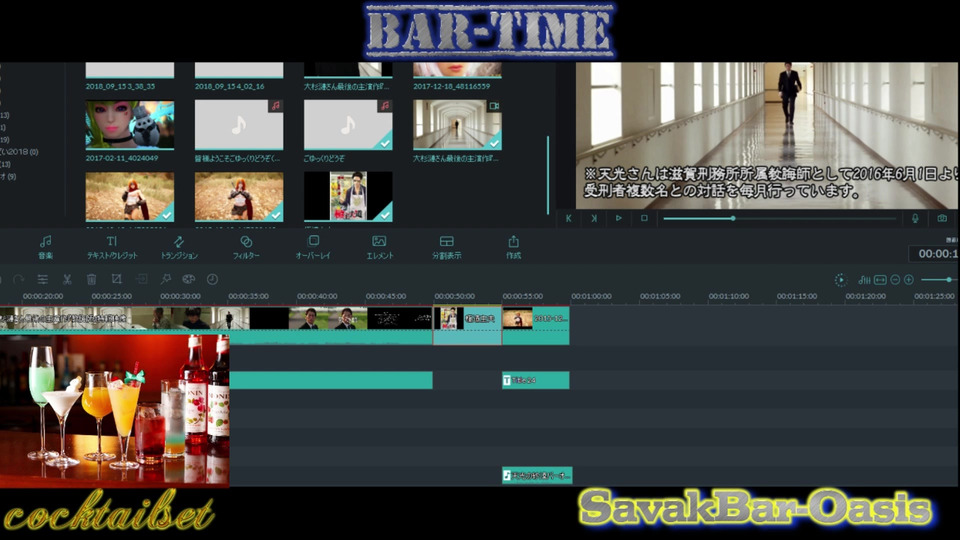The image size is (960, 540).
Task: Select the audio clip on the bottom music track
Action: click(537, 475)
